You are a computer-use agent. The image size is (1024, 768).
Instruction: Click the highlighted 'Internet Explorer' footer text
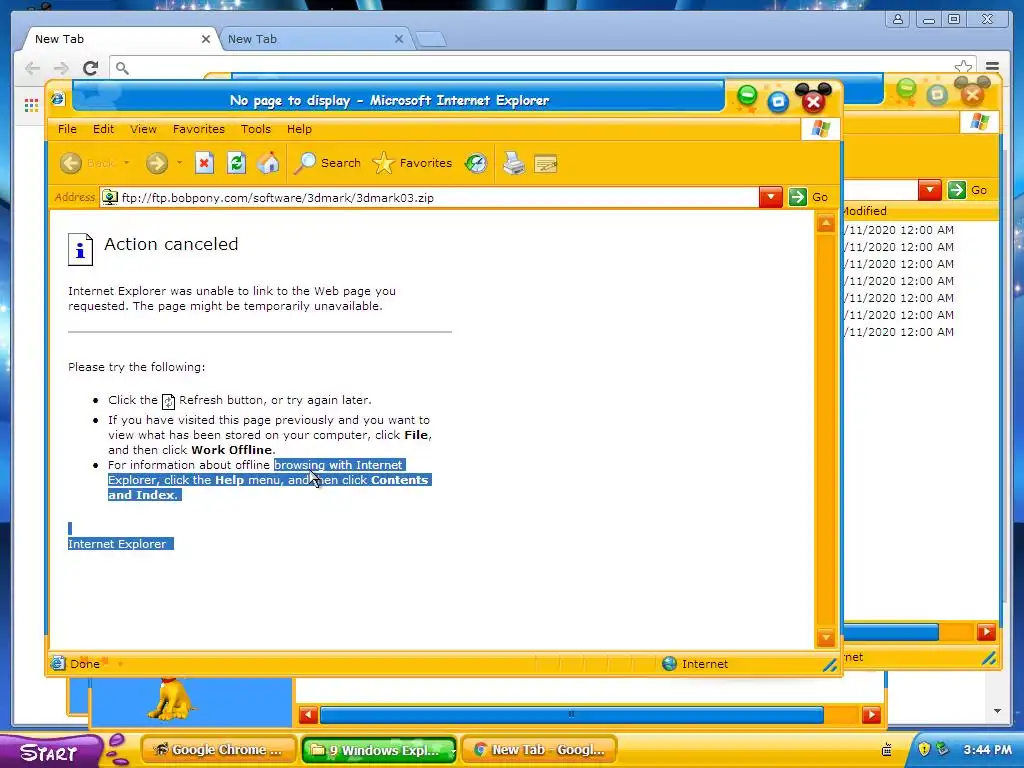click(x=117, y=544)
